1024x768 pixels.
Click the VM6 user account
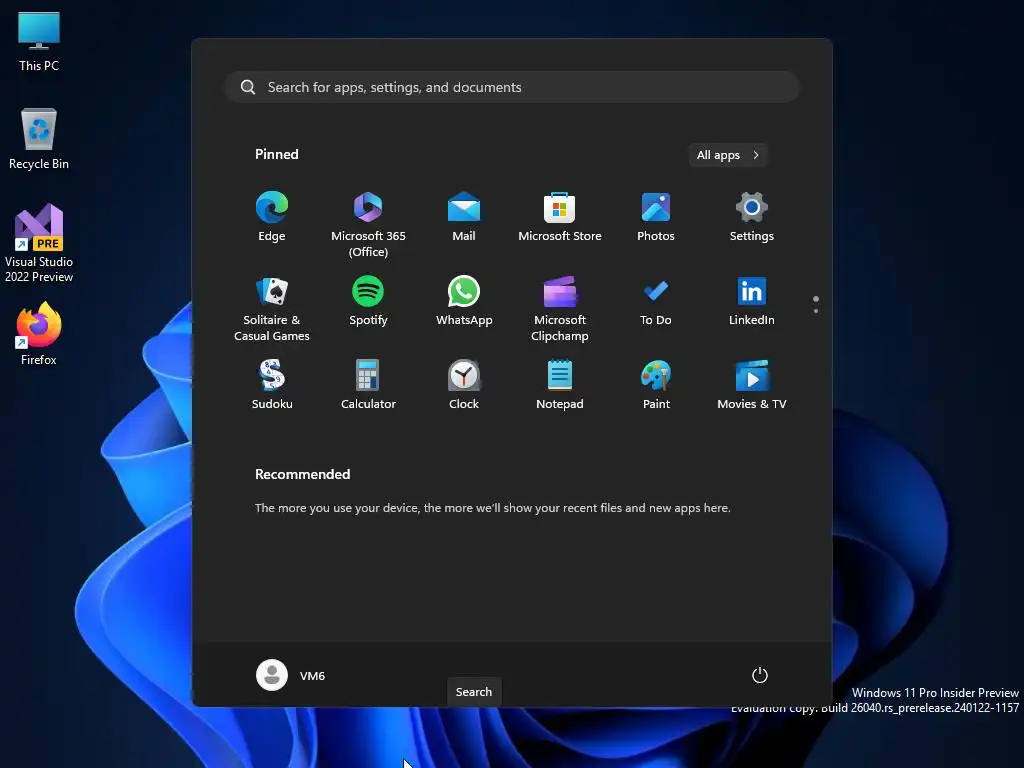(x=291, y=675)
